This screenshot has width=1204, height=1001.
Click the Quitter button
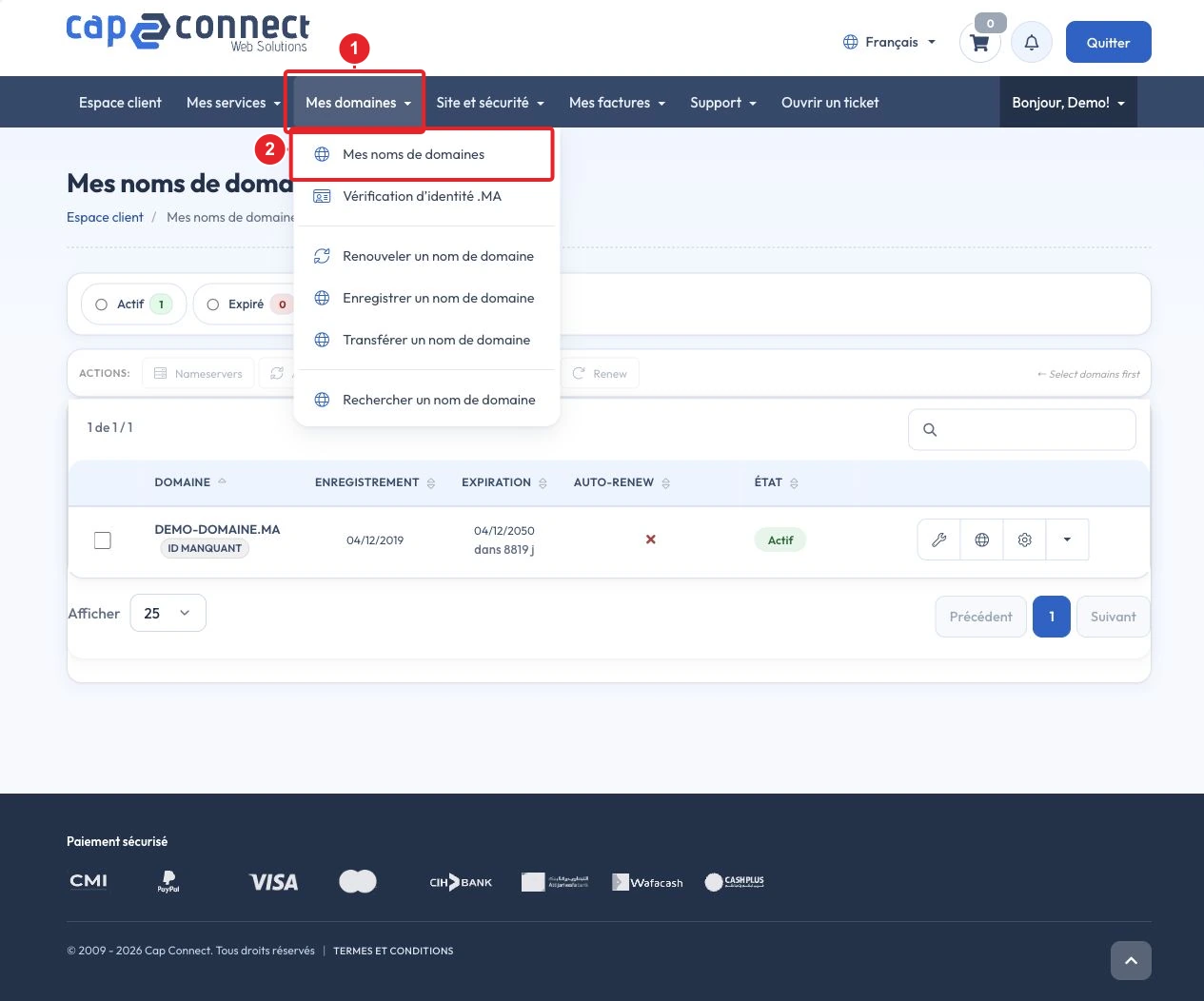(x=1108, y=42)
